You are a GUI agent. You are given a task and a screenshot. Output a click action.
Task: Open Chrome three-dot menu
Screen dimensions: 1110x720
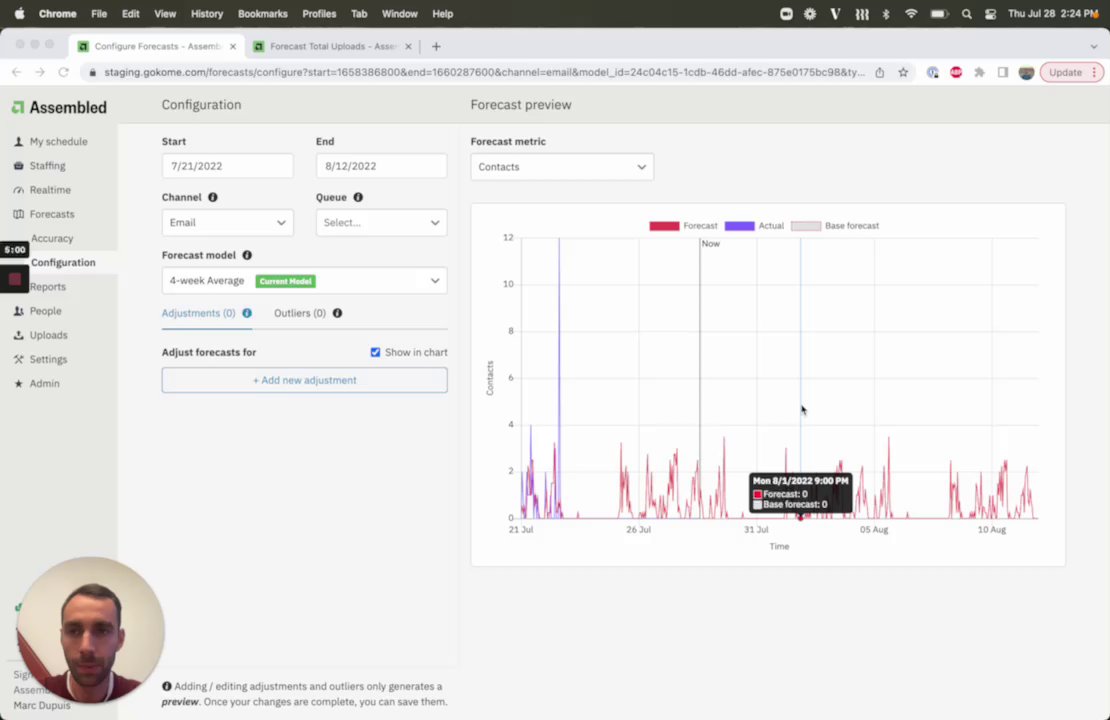[x=1094, y=72]
